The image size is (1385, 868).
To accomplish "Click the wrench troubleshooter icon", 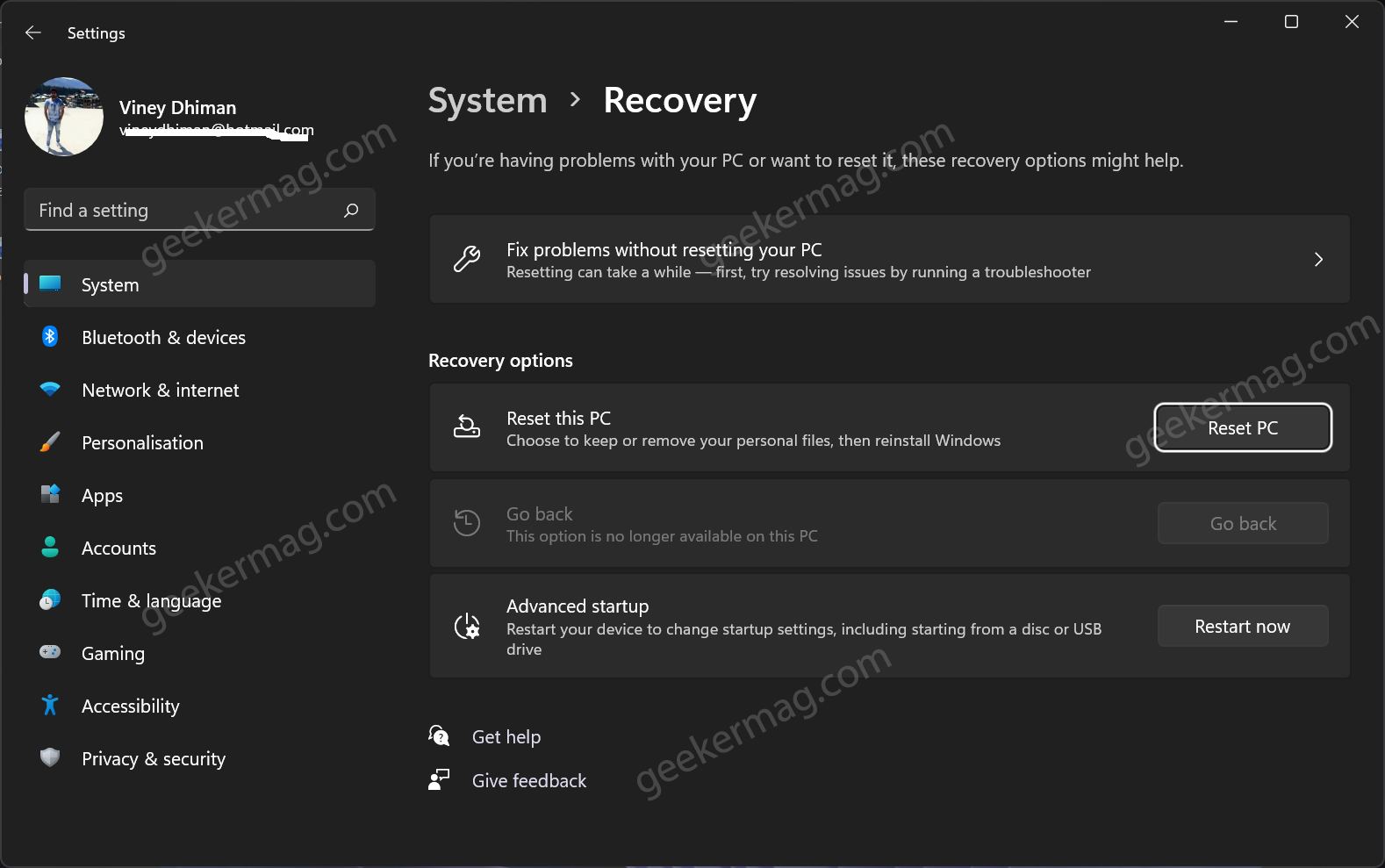I will pyautogui.click(x=467, y=260).
